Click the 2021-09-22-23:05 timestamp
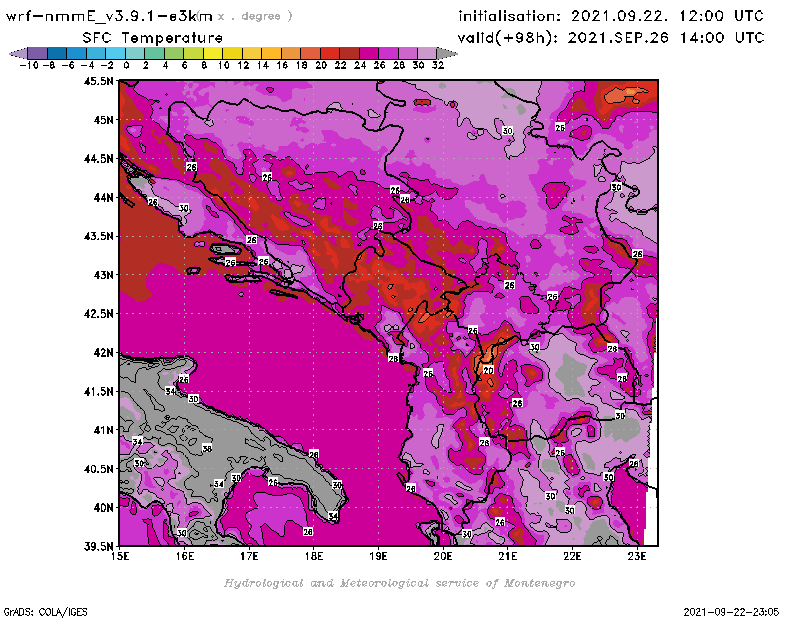 731,612
